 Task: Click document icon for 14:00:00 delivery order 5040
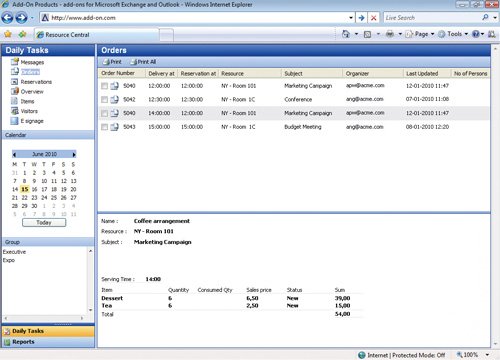(114, 113)
